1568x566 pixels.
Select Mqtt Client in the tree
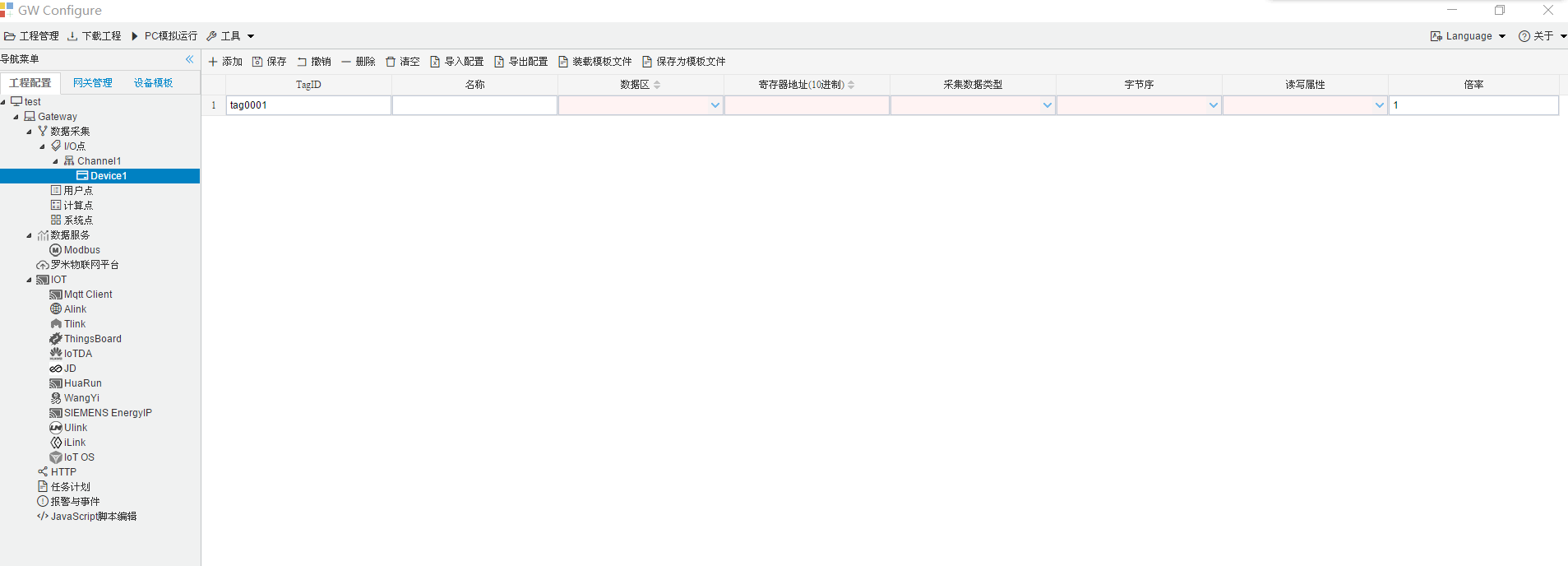tap(88, 295)
